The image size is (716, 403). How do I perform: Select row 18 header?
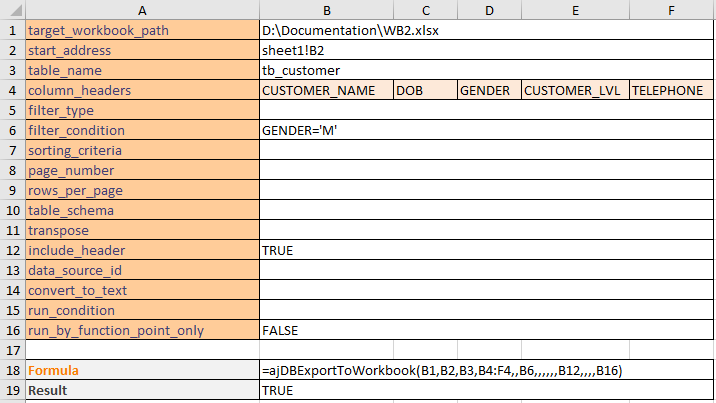click(x=13, y=370)
